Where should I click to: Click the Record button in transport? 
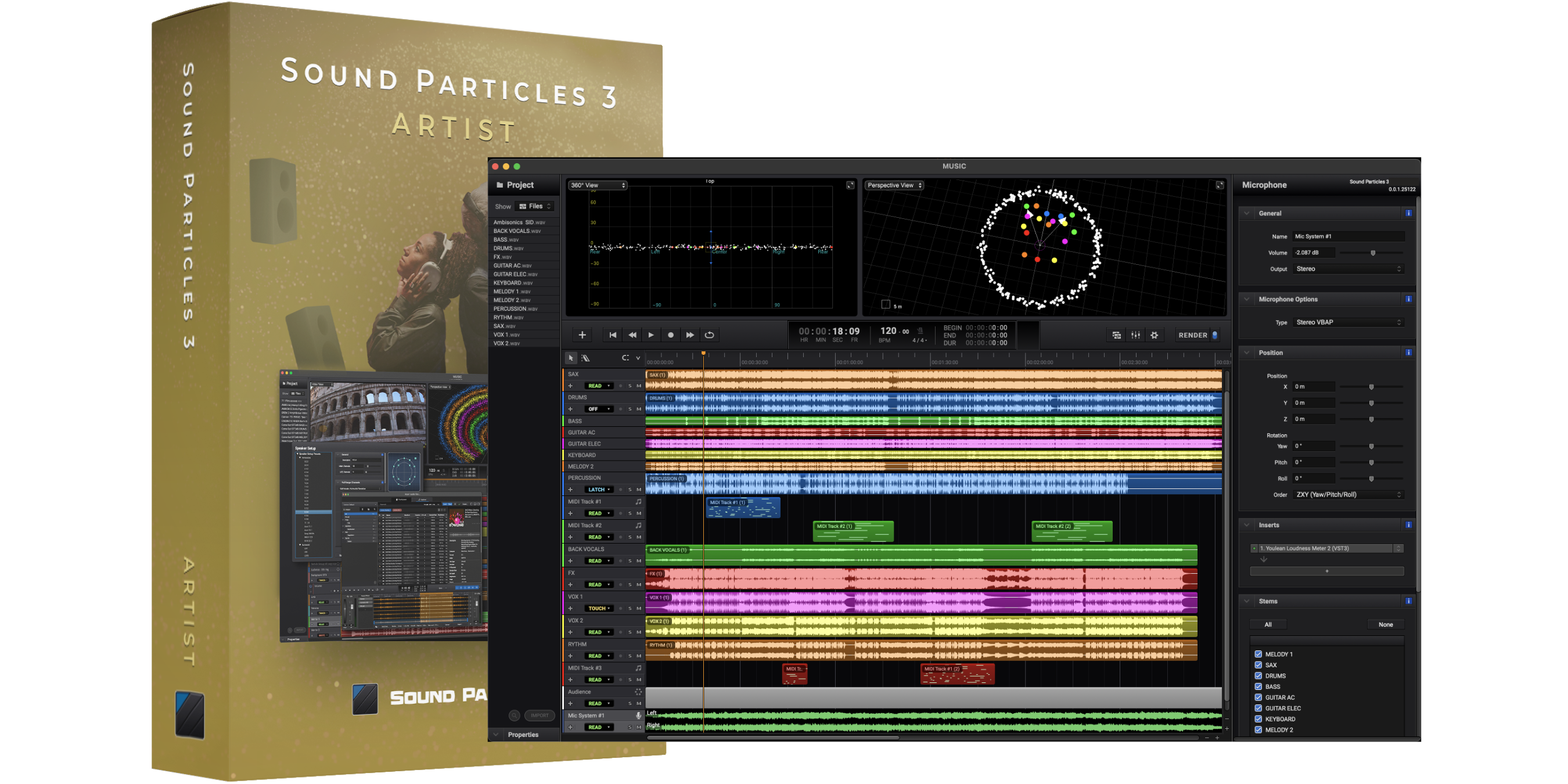click(x=670, y=335)
